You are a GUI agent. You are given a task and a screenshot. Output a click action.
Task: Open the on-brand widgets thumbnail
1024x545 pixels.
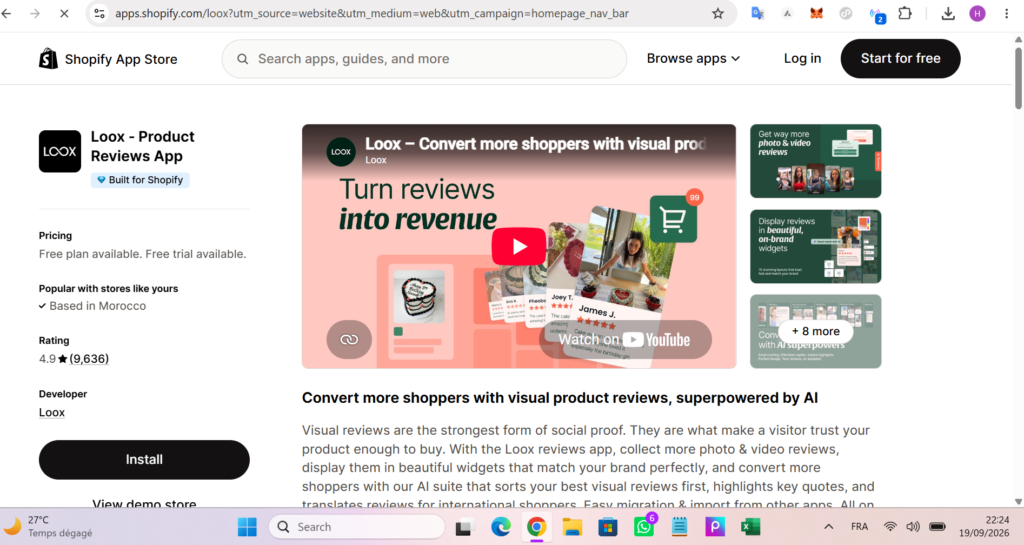point(815,246)
